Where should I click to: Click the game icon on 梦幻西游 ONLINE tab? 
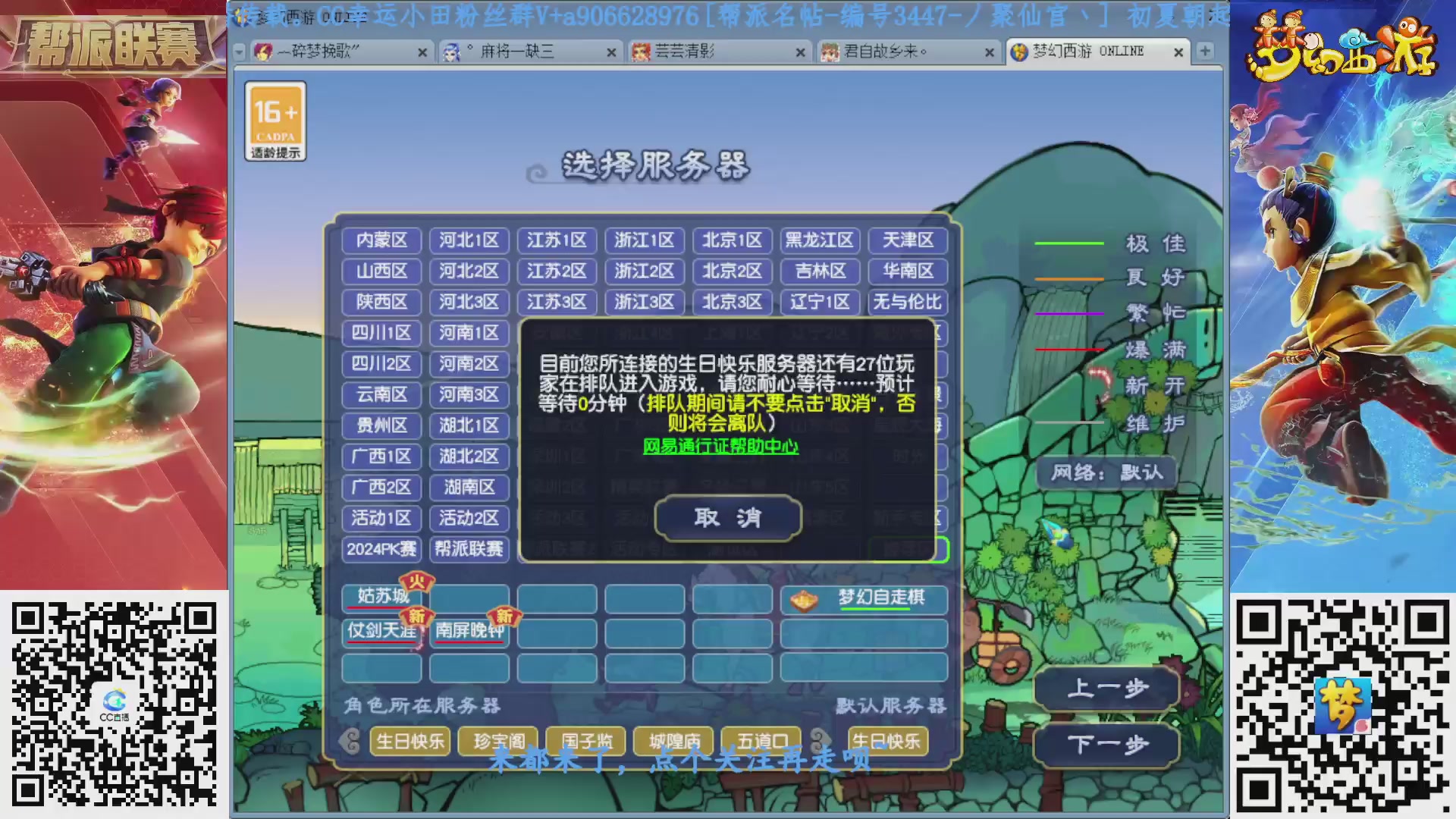pyautogui.click(x=1019, y=52)
